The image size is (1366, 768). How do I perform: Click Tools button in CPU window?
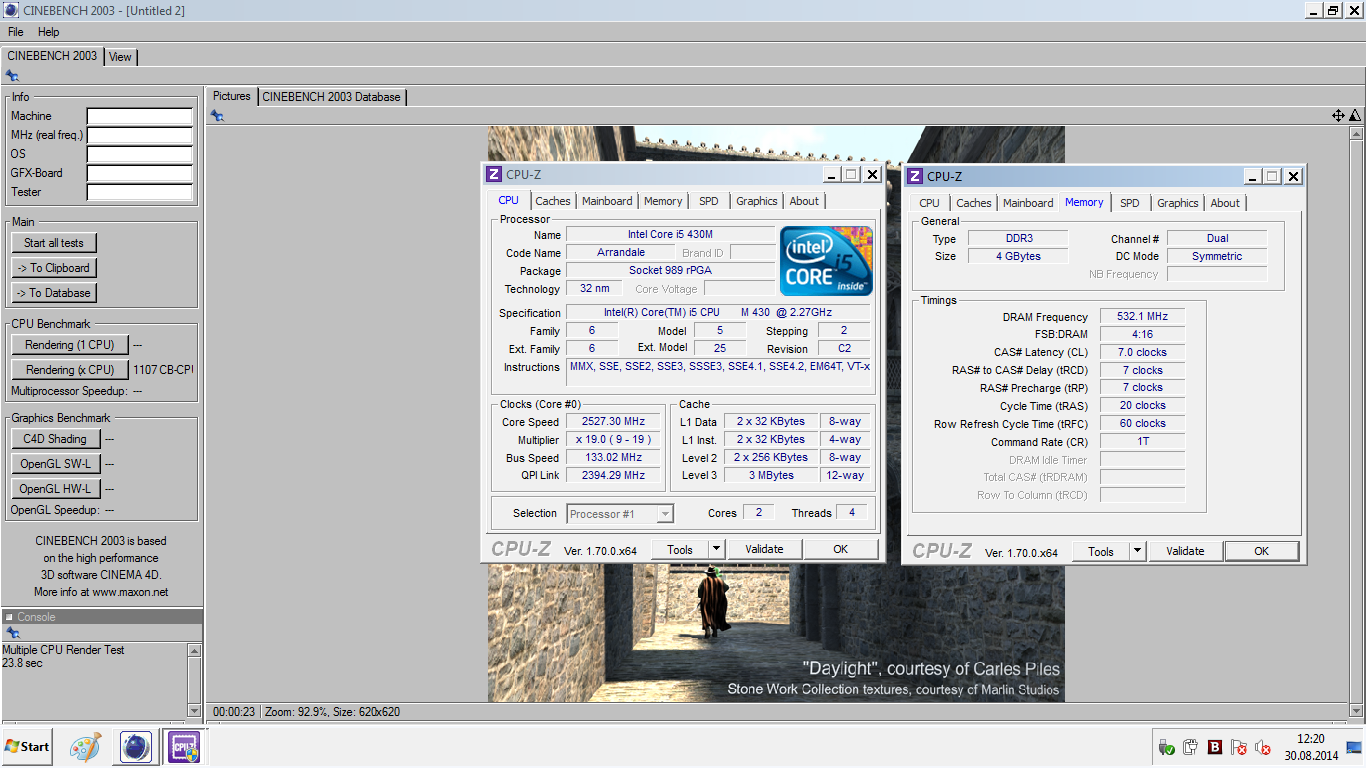point(680,549)
